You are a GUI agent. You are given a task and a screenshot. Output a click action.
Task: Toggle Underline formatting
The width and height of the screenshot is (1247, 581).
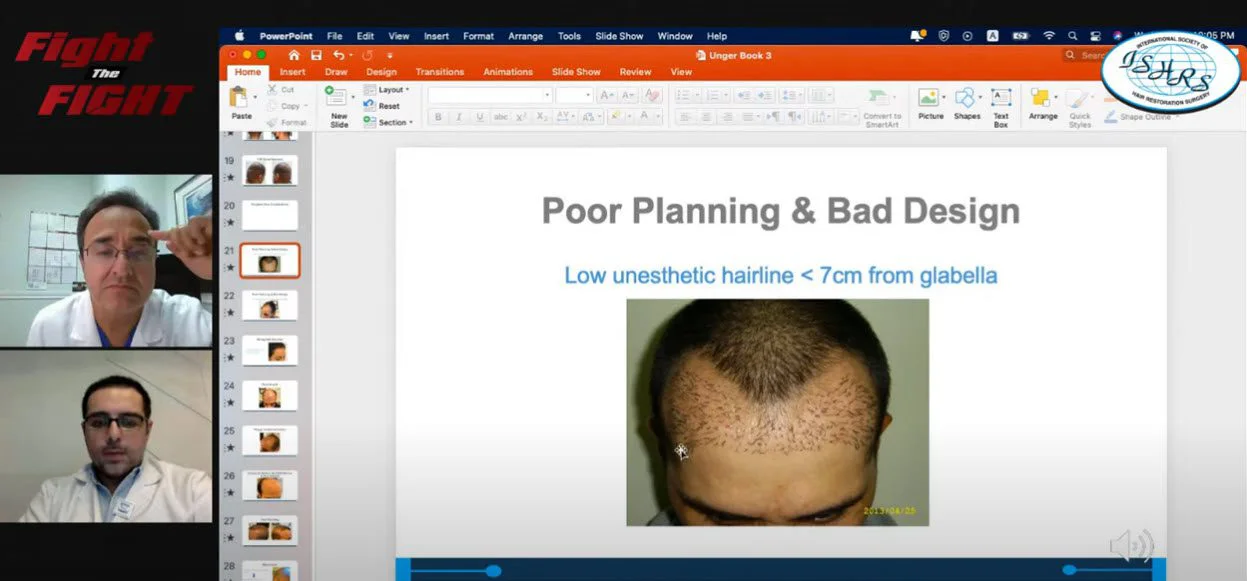click(x=480, y=117)
